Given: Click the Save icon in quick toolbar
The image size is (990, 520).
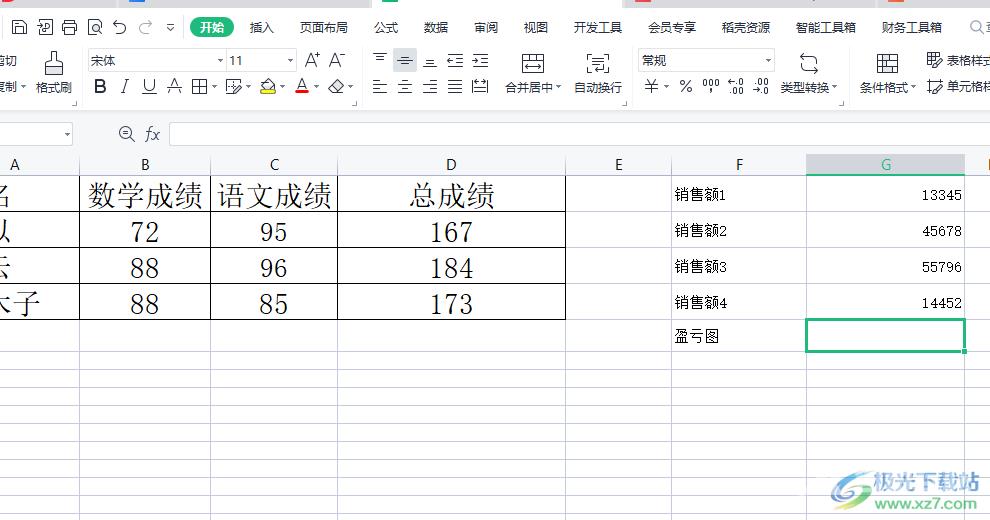Looking at the screenshot, I should pyautogui.click(x=20, y=27).
